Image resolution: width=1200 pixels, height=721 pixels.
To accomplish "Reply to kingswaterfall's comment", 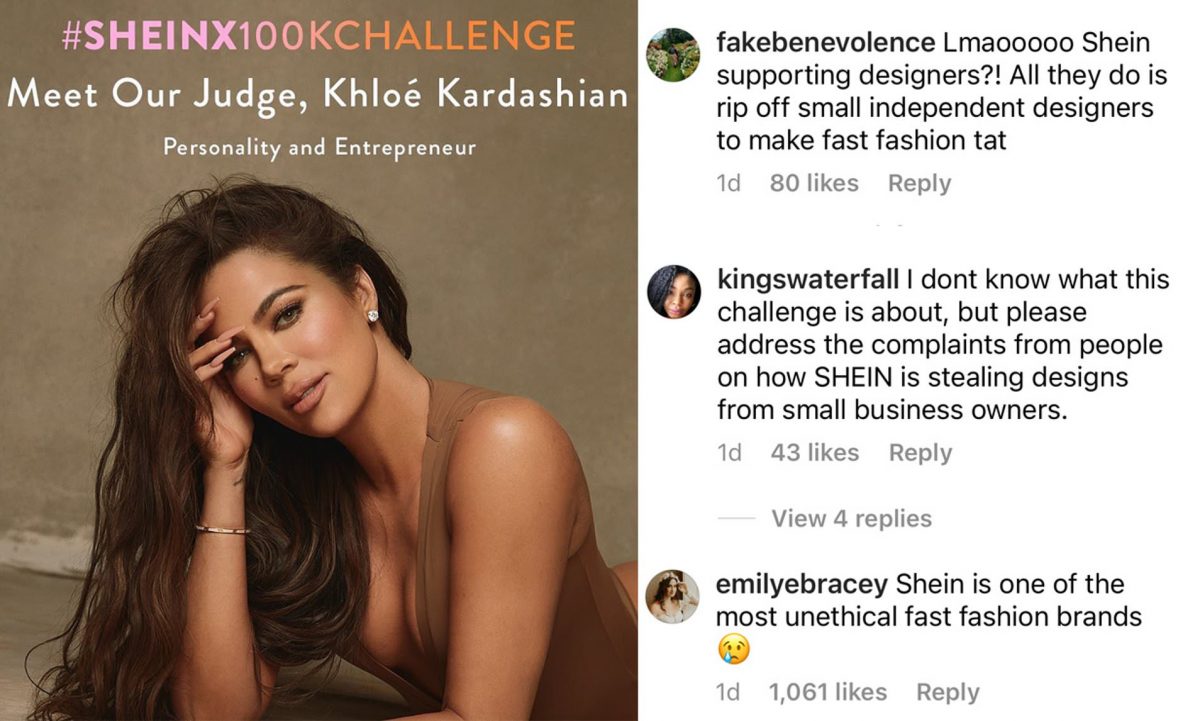I will (x=920, y=452).
